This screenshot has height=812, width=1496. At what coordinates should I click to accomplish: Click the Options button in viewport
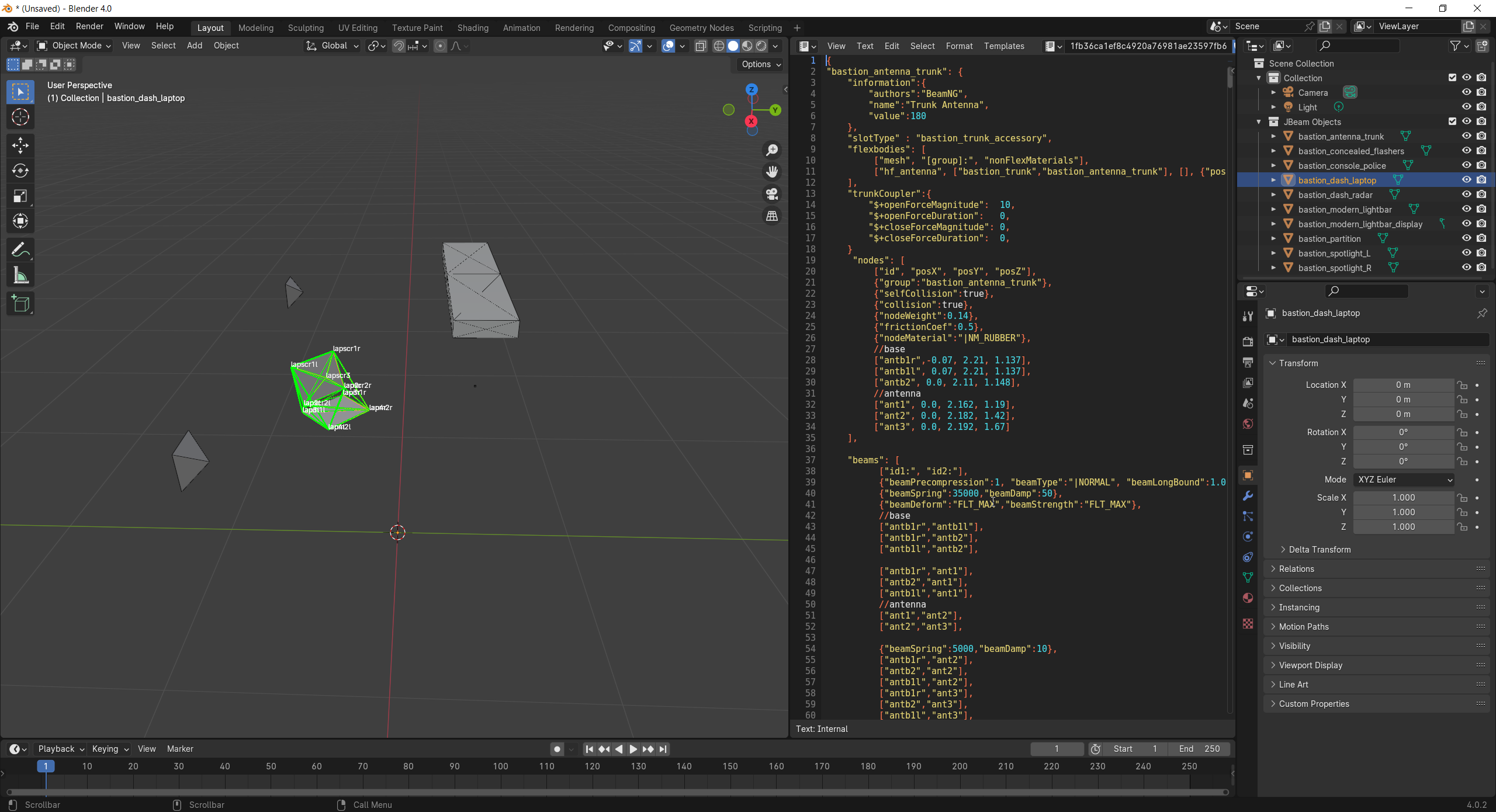coord(760,64)
